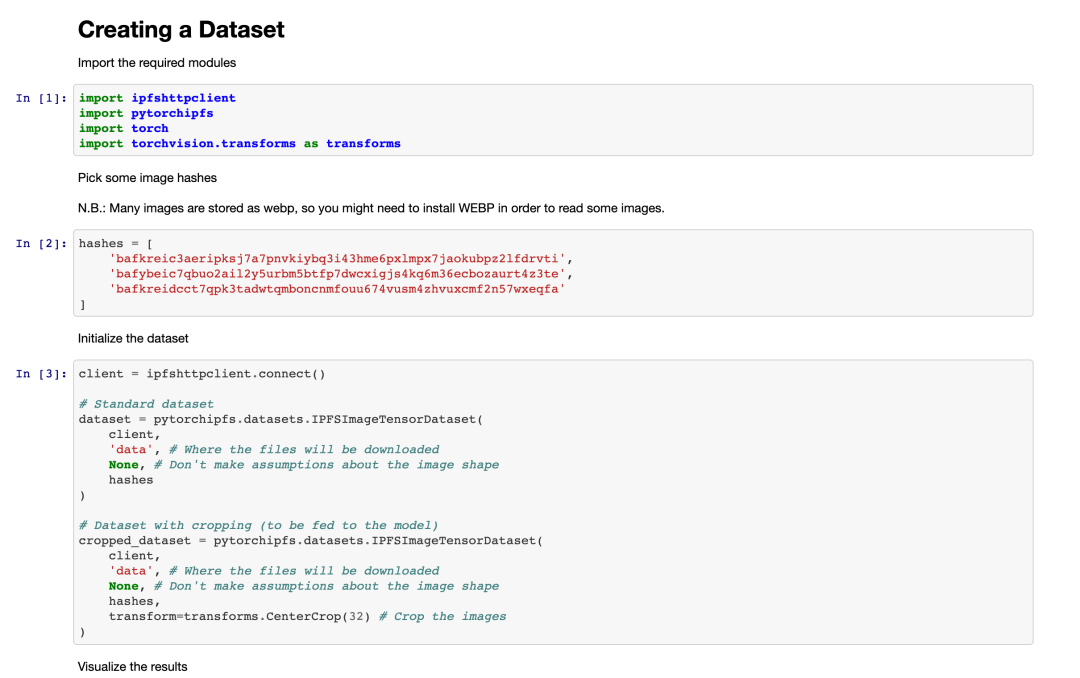Click the Standard dataset comment
The image size is (1080, 678).
click(x=146, y=404)
